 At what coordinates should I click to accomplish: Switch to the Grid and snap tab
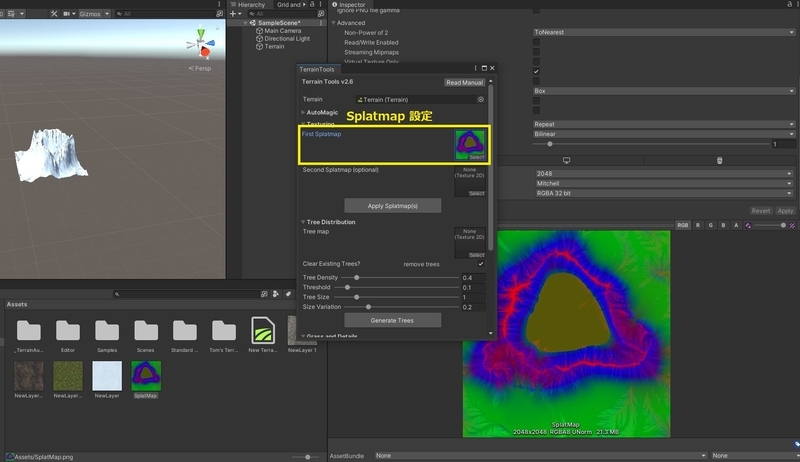pyautogui.click(x=289, y=5)
